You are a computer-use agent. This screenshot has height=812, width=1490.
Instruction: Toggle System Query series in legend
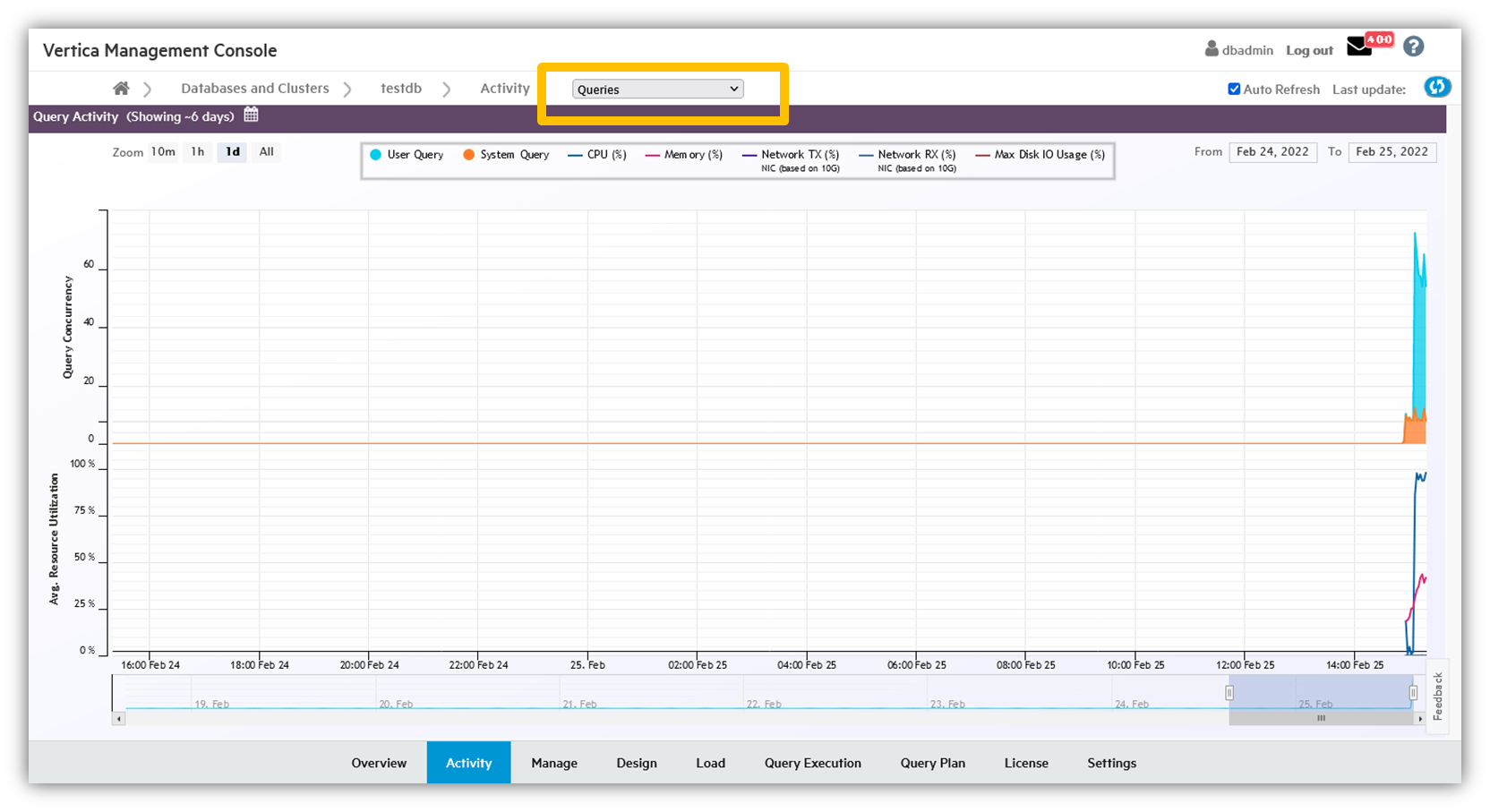[506, 155]
